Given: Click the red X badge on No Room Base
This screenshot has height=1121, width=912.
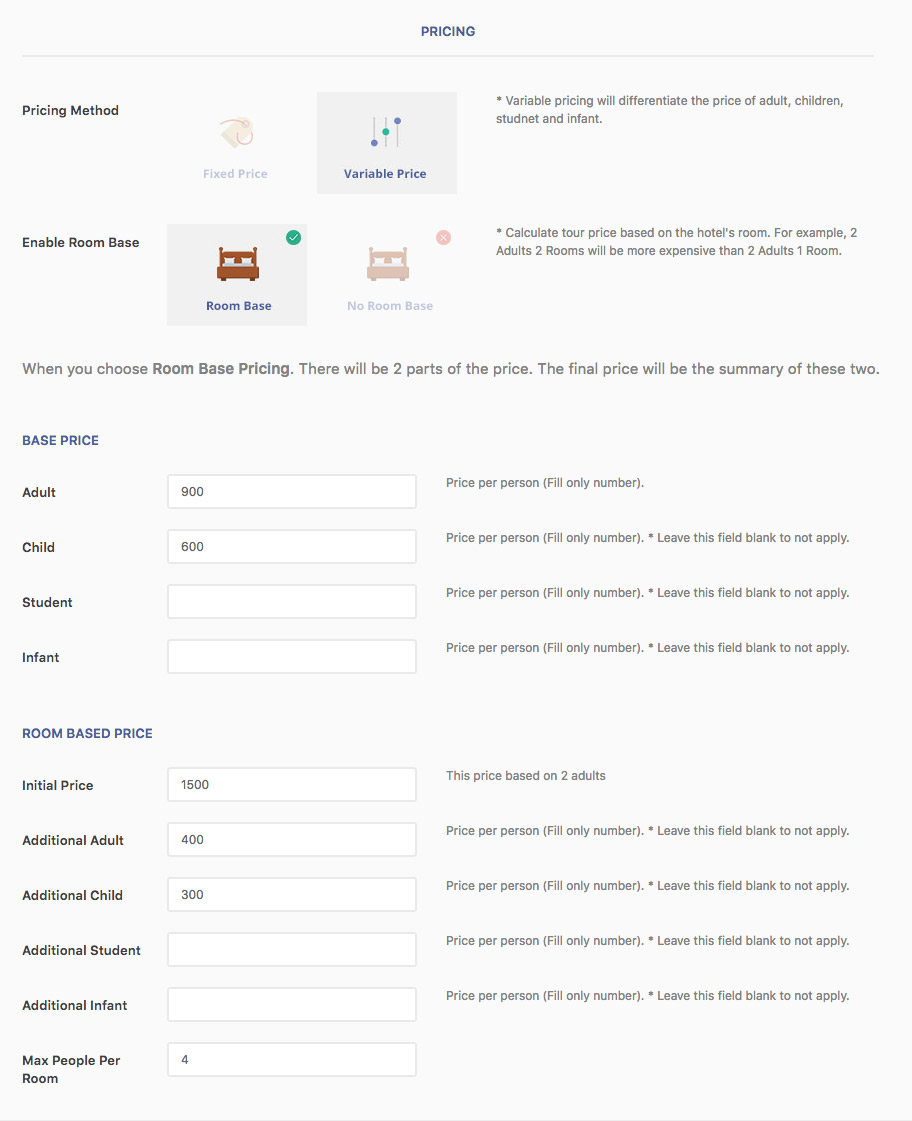Looking at the screenshot, I should [443, 238].
